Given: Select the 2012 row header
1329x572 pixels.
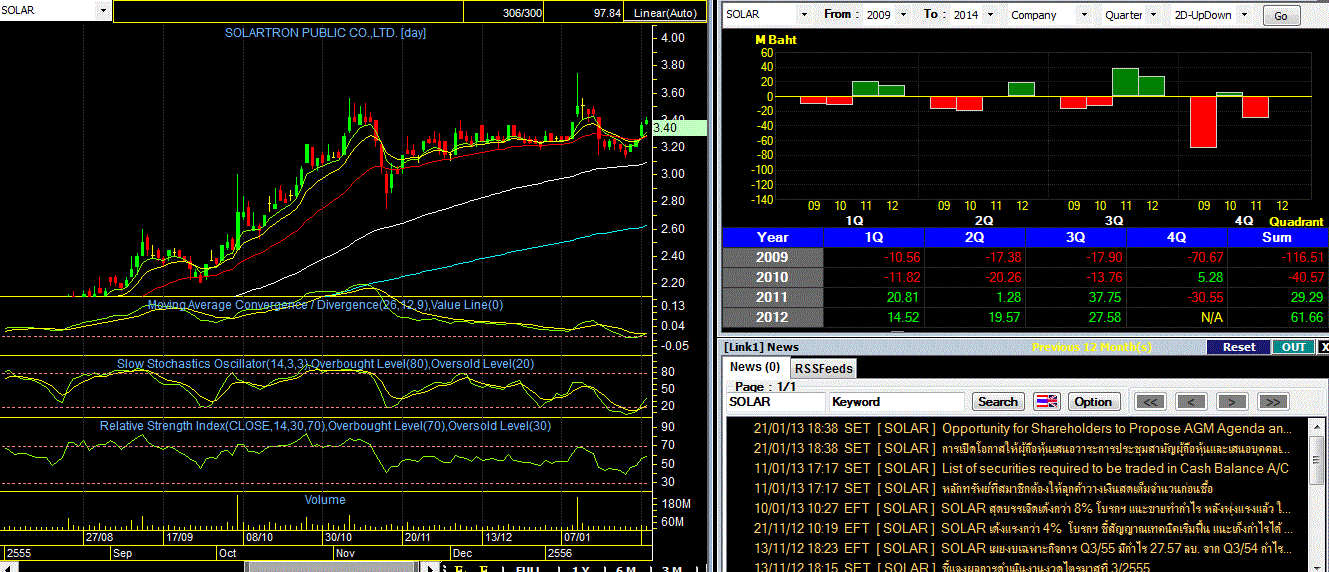Looking at the screenshot, I should 772,317.
